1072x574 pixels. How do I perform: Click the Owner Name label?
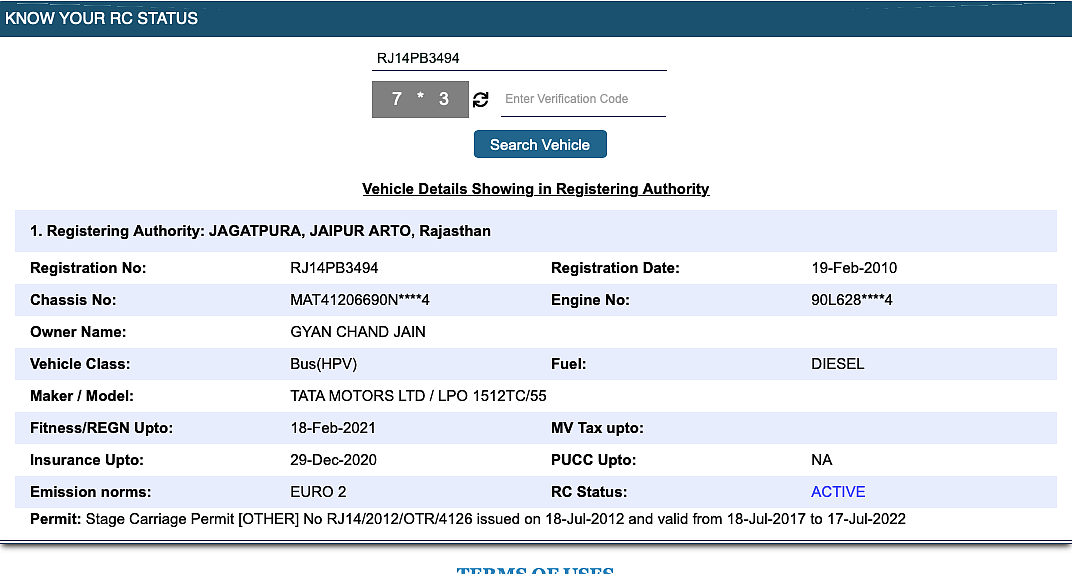pos(78,332)
